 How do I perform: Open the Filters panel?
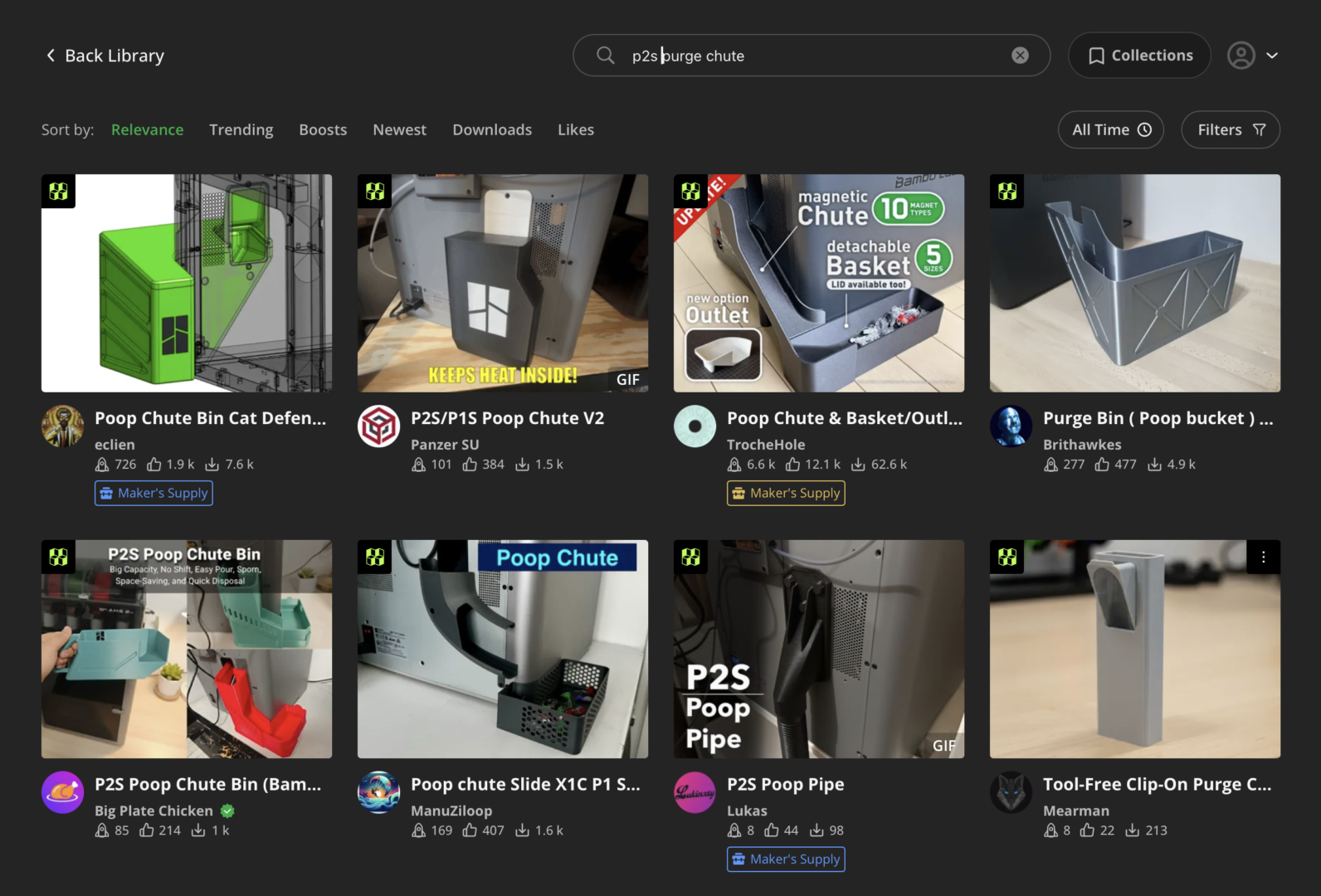(x=1231, y=129)
